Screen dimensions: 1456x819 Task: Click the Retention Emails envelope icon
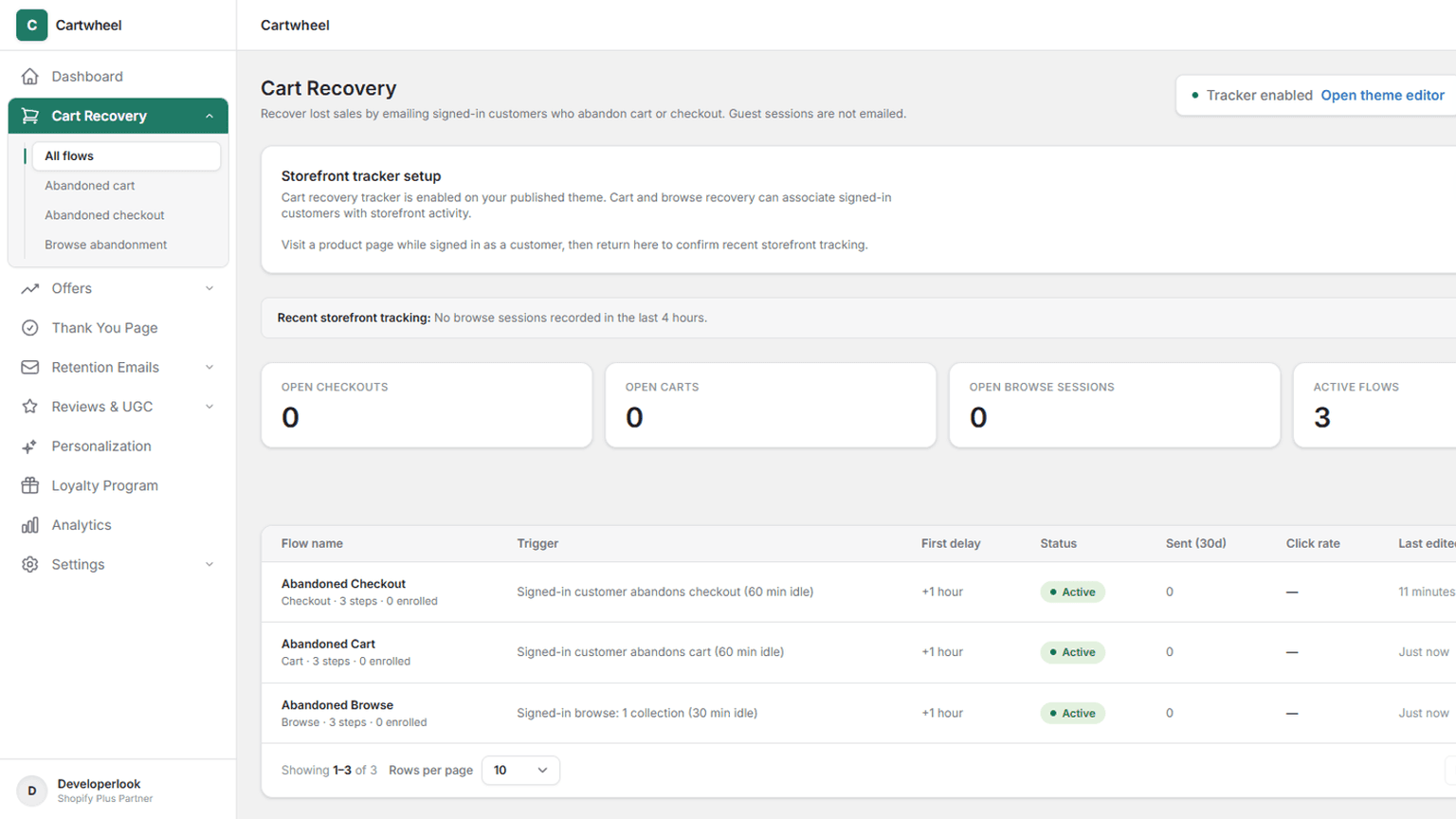click(x=30, y=367)
